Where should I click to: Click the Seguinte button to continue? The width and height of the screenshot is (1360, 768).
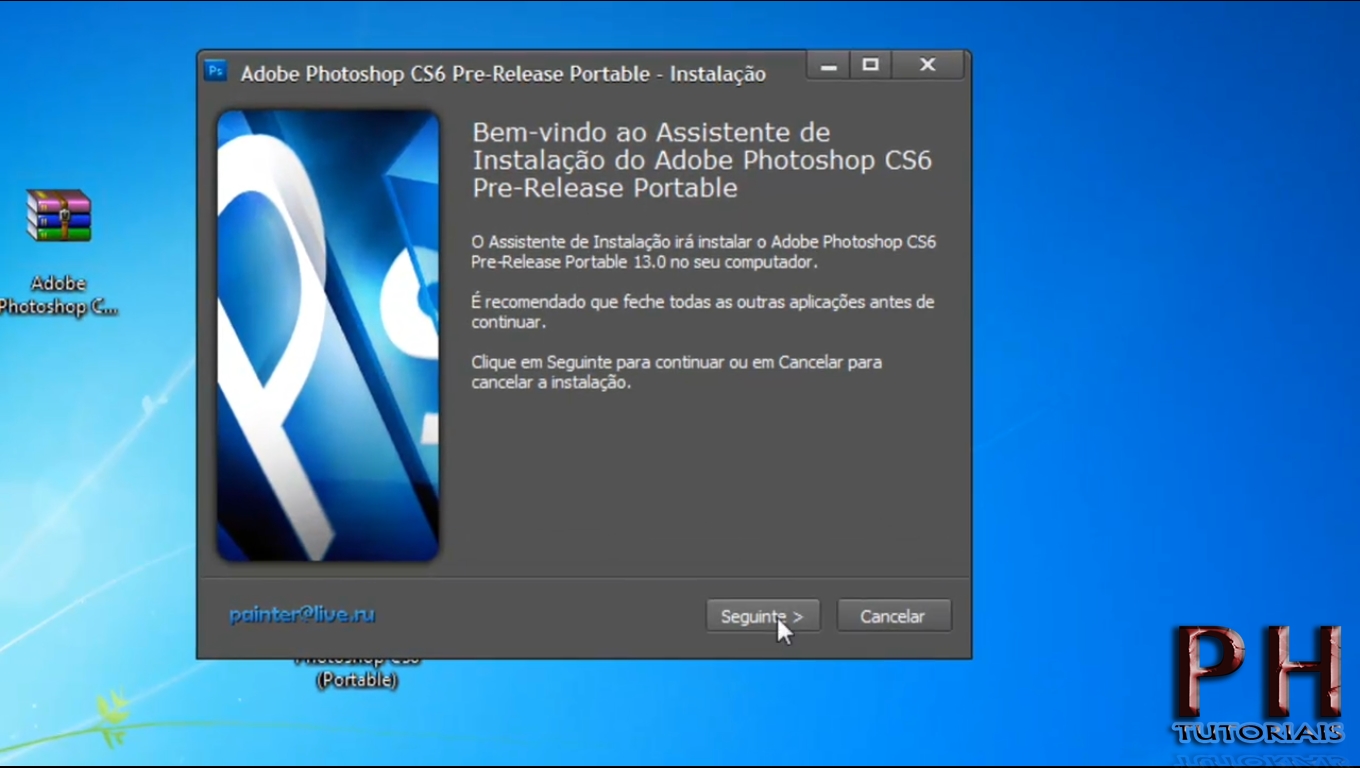tap(763, 616)
